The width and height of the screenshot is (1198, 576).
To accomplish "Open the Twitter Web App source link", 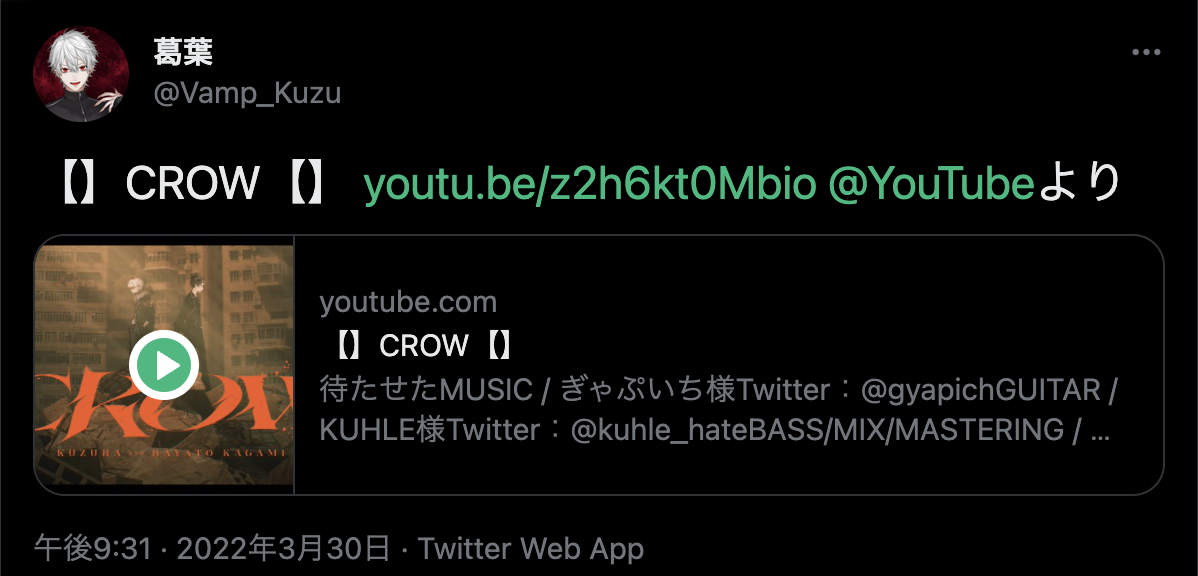I will coord(530,548).
